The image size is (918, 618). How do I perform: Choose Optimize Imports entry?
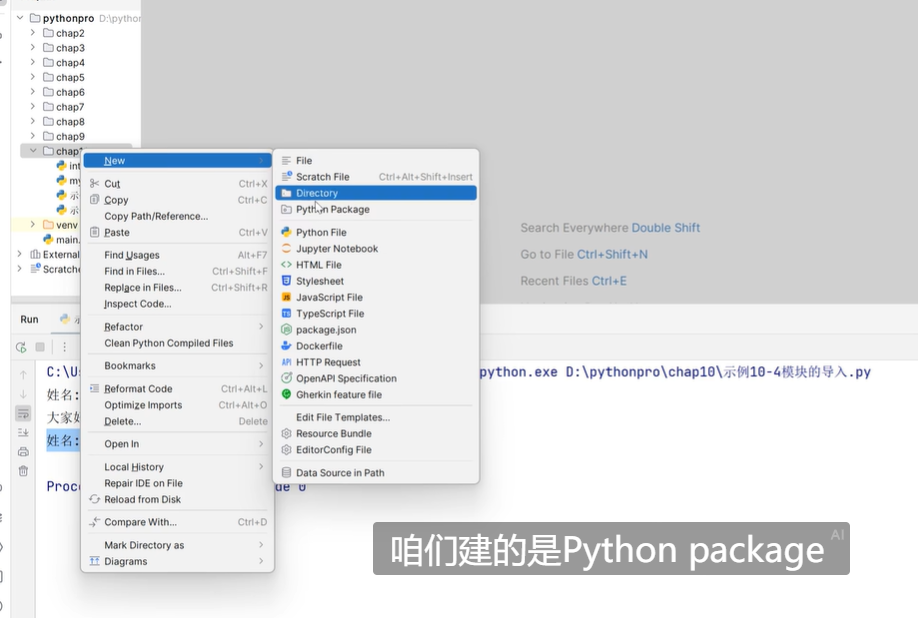coord(177,405)
